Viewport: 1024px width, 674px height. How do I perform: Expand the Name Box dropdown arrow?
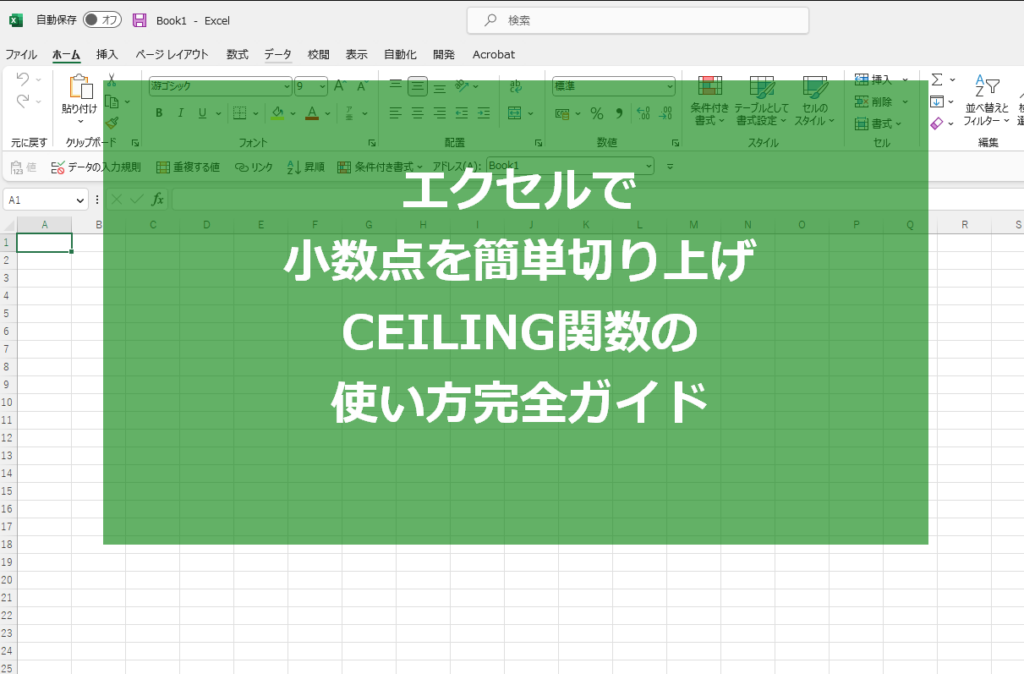[80, 200]
